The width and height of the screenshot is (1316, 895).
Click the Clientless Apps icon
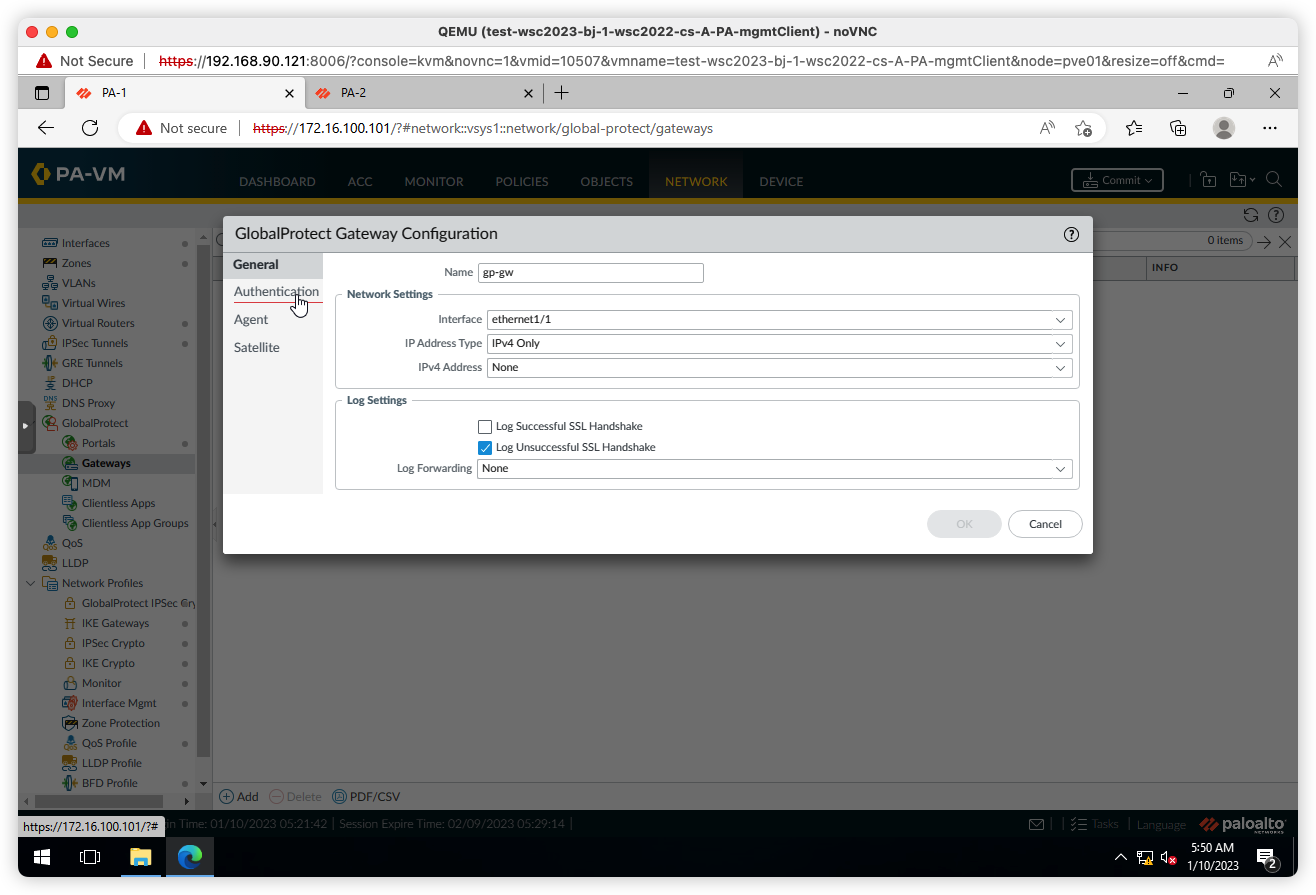click(70, 503)
